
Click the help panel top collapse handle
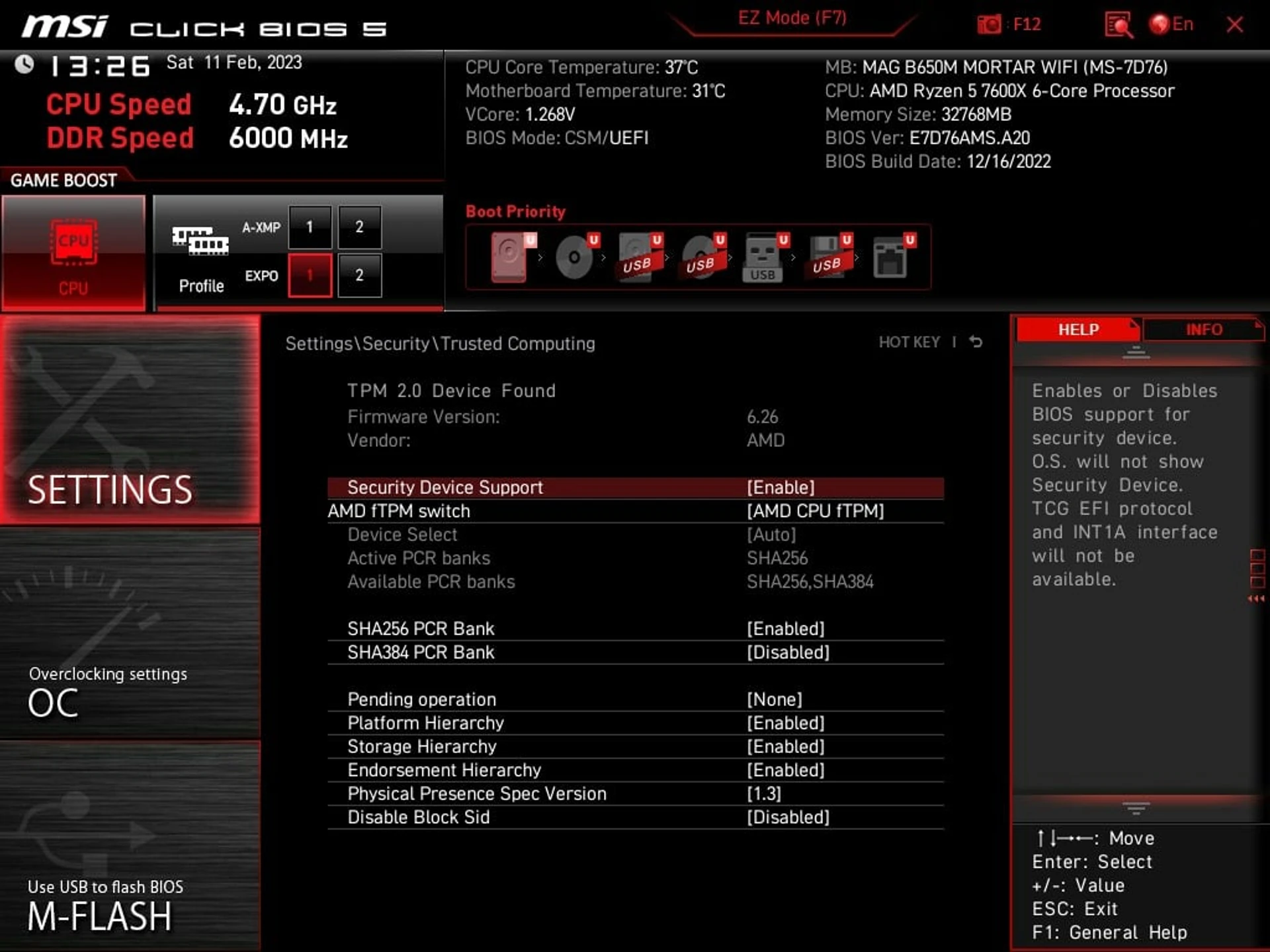tap(1136, 353)
